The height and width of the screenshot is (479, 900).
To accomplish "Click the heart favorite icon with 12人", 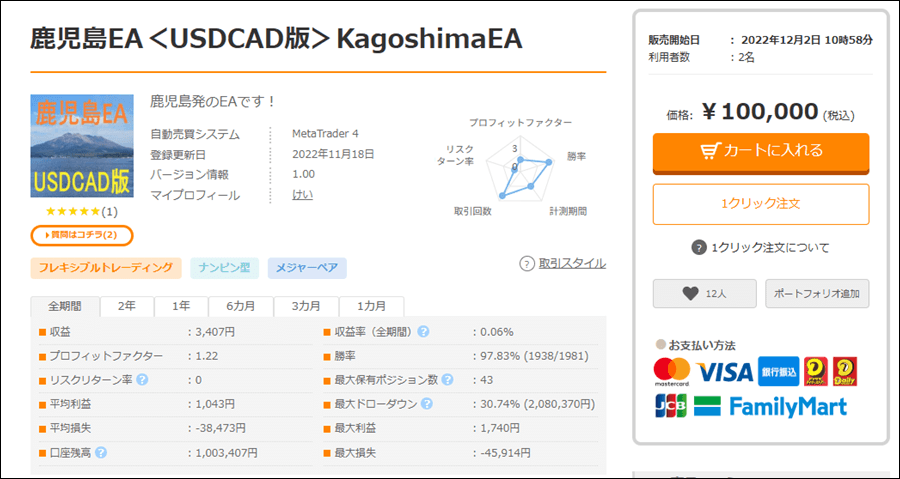I will (x=690, y=294).
